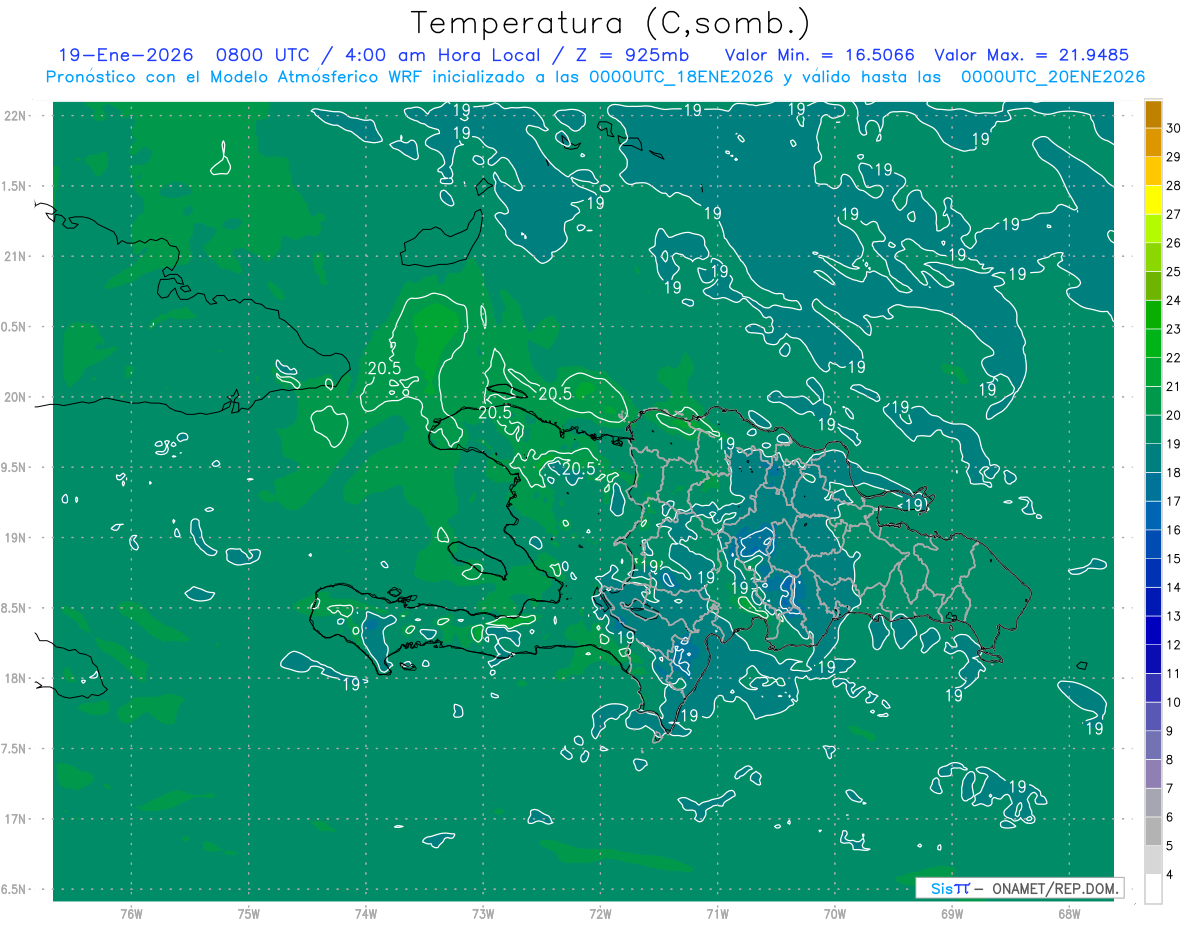
Task: Click "4:00 am Hora Local" text
Action: tap(442, 55)
